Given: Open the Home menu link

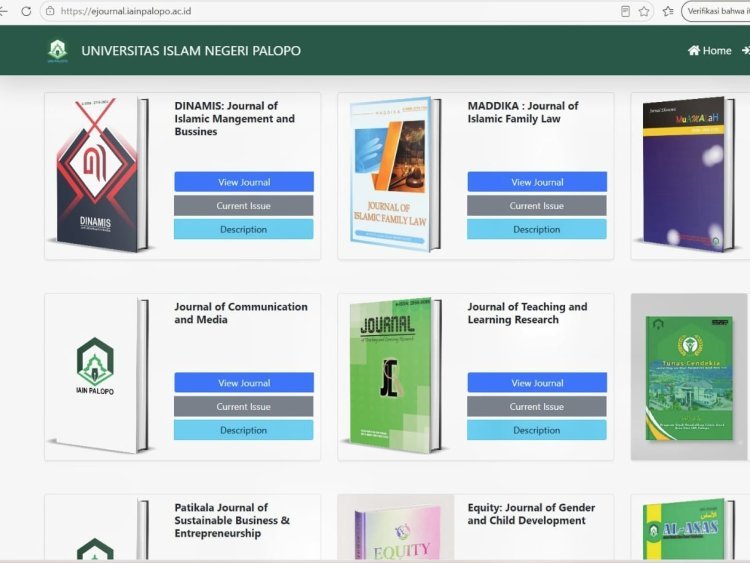Looking at the screenshot, I should 710,50.
